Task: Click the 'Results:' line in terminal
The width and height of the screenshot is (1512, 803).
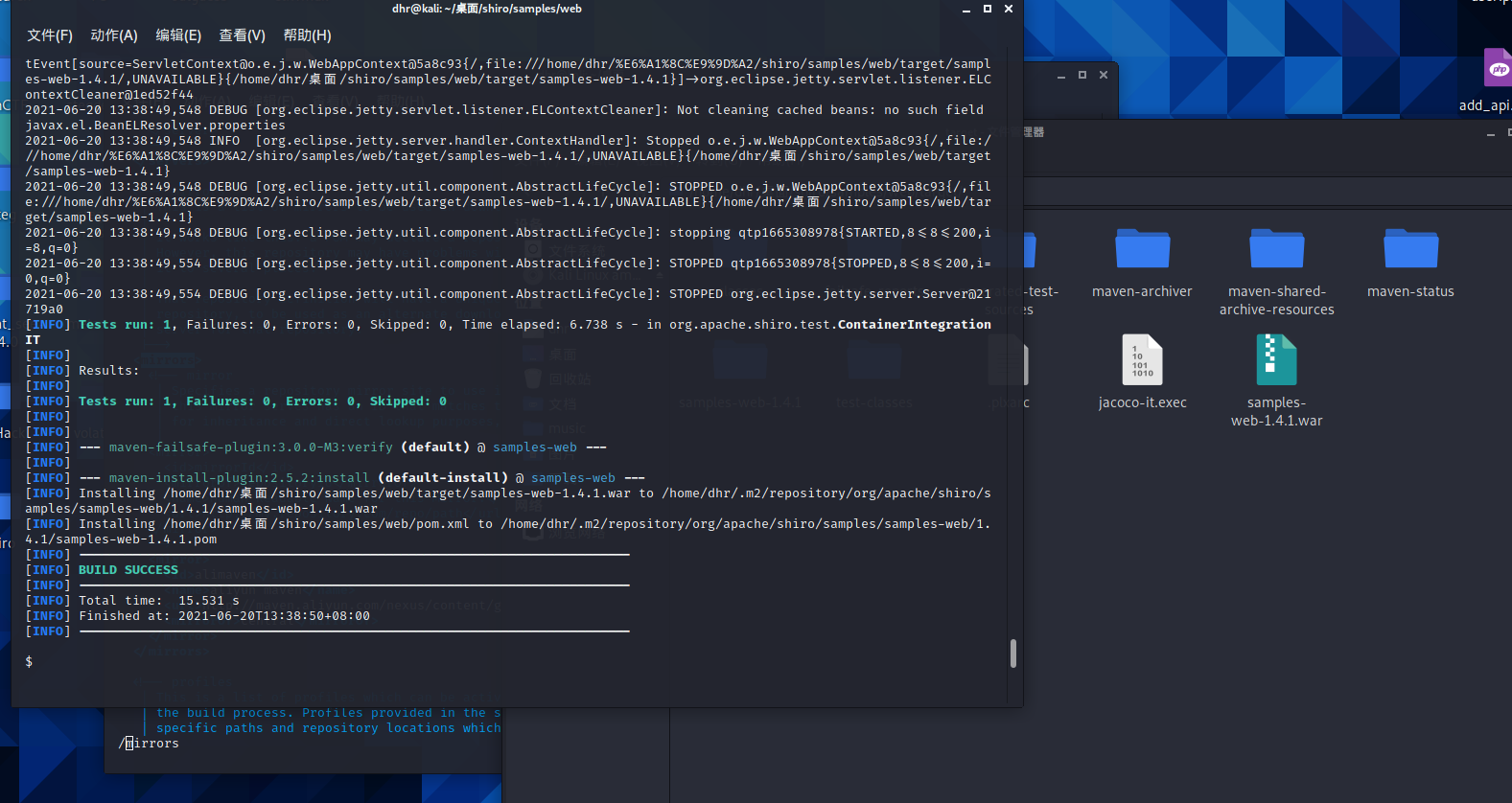Action: (108, 371)
